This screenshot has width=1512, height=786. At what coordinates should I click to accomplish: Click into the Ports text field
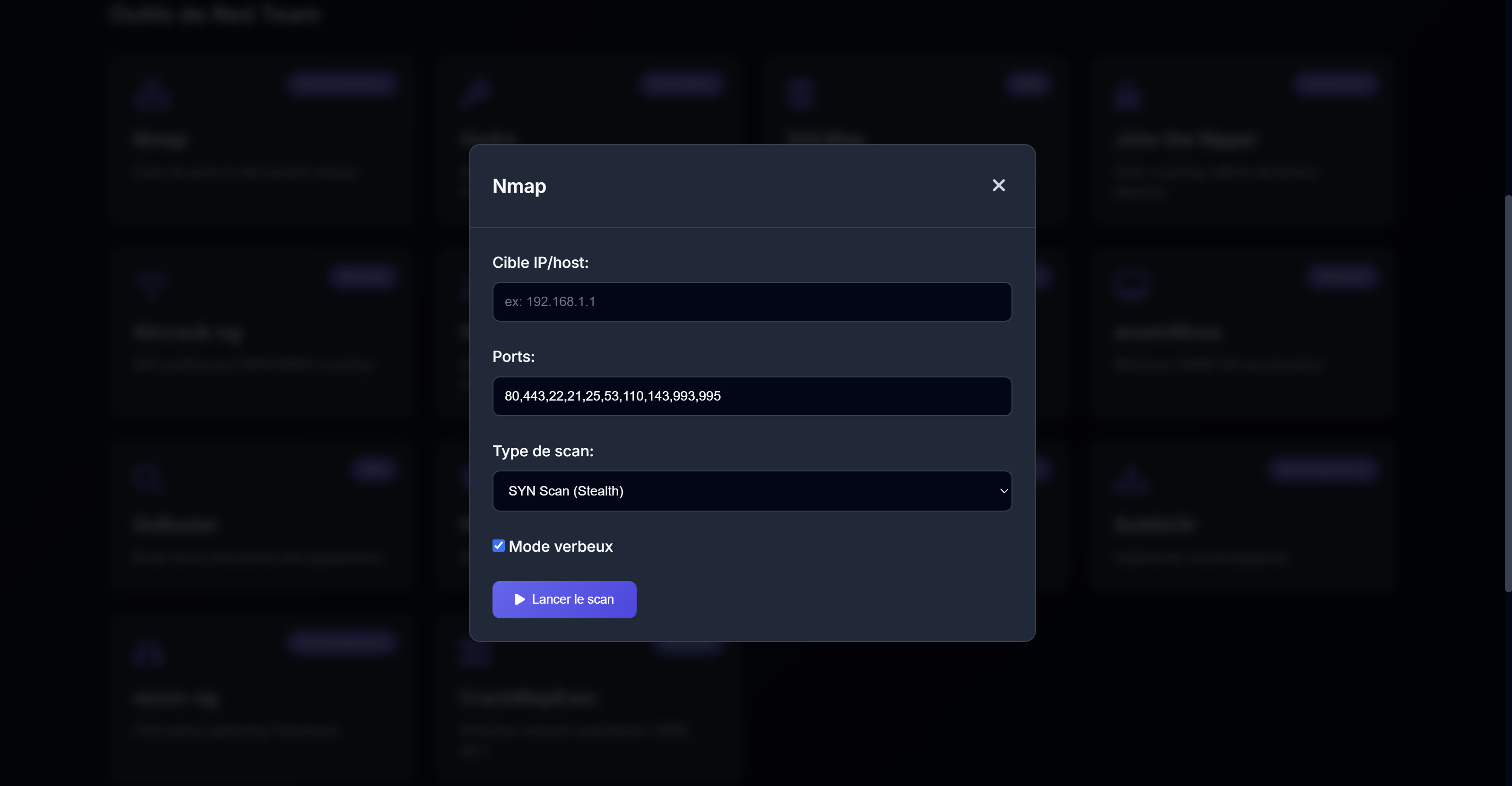point(752,396)
